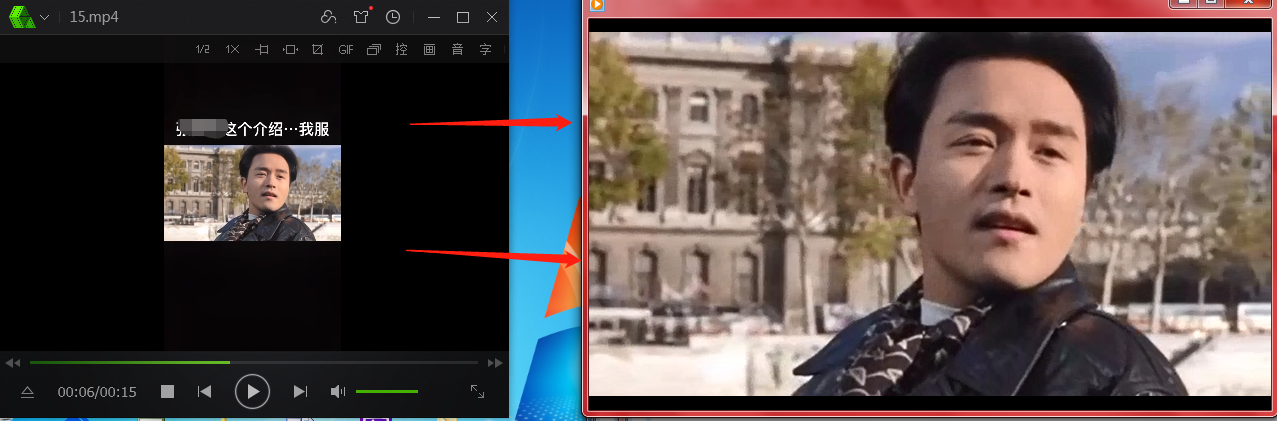The width and height of the screenshot is (1277, 421).
Task: Minimize the 15.mp4 player window
Action: point(433,18)
